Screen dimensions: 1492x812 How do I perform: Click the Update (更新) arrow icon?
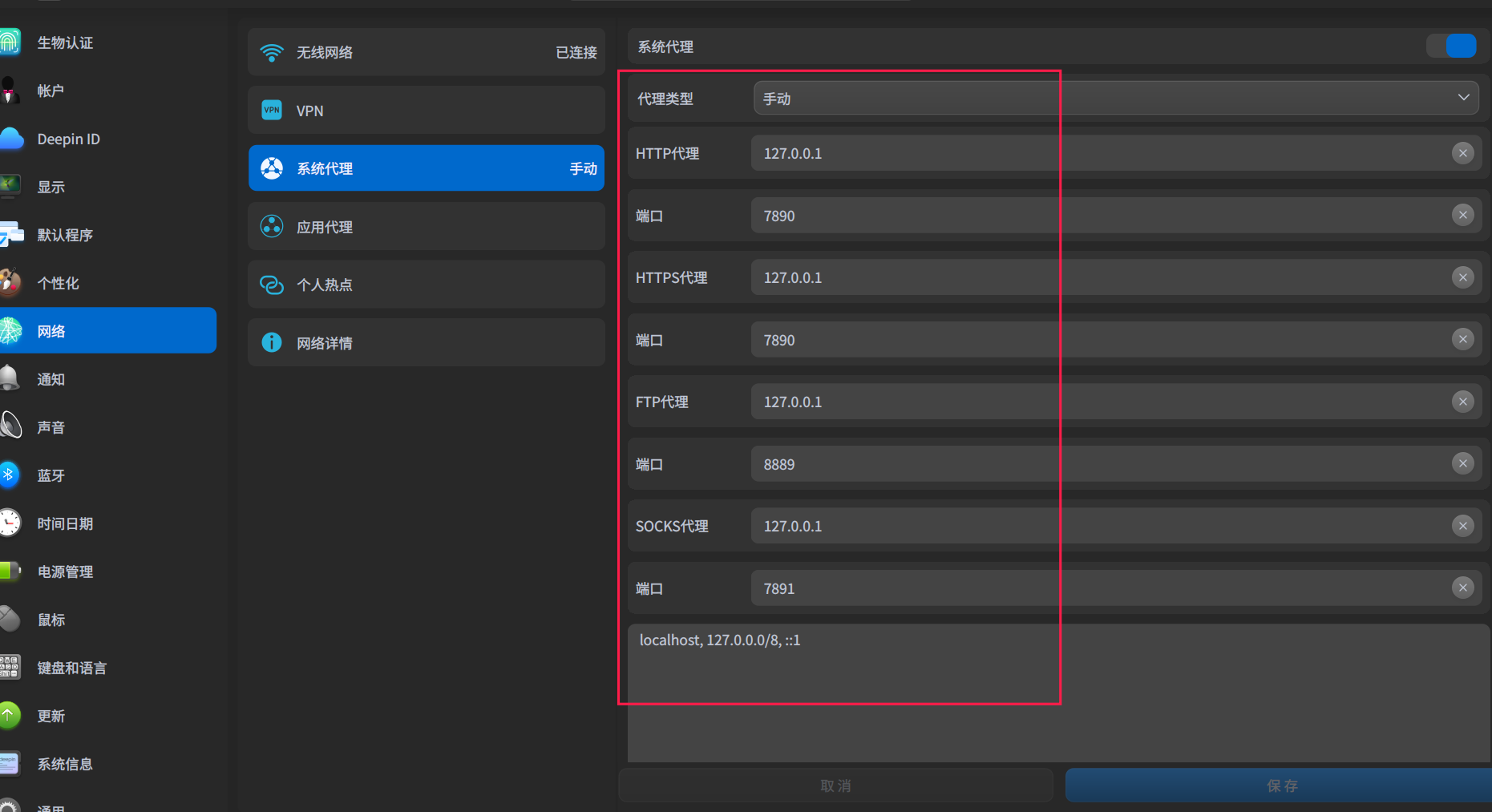click(x=10, y=716)
